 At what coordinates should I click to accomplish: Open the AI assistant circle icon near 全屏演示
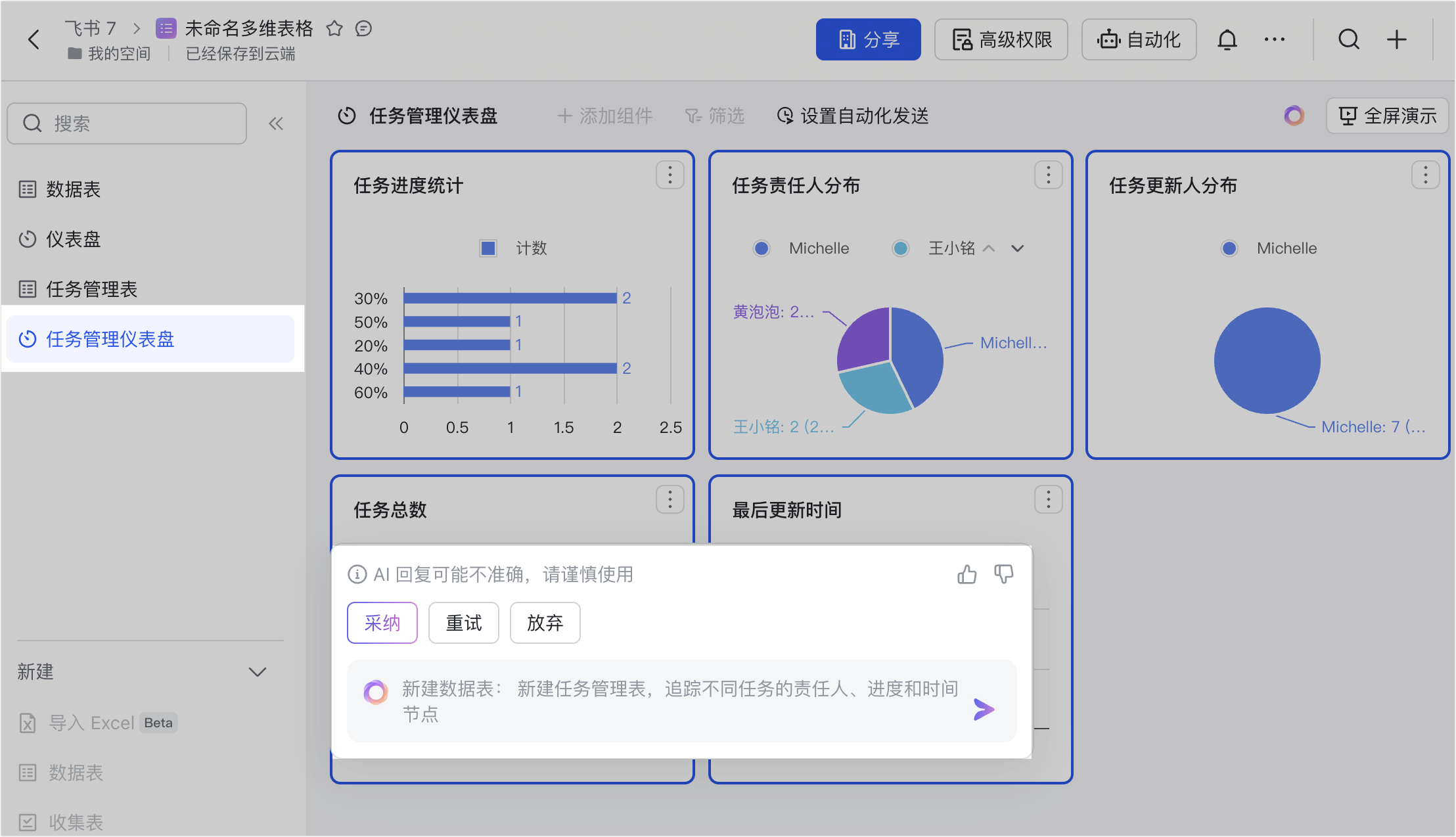point(1294,116)
